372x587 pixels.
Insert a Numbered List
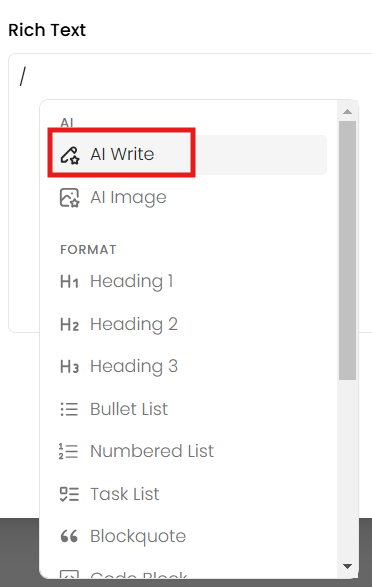click(189, 451)
